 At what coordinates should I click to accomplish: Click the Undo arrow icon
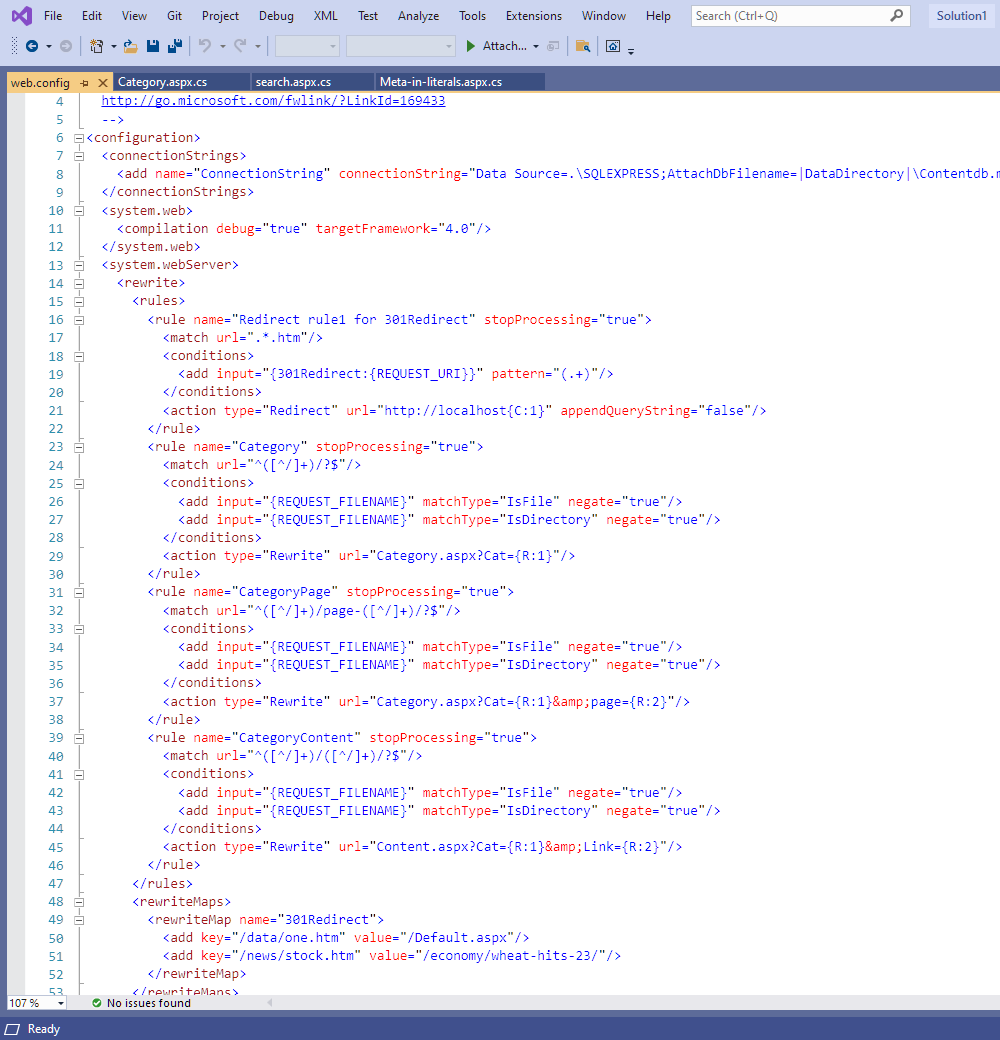point(205,46)
